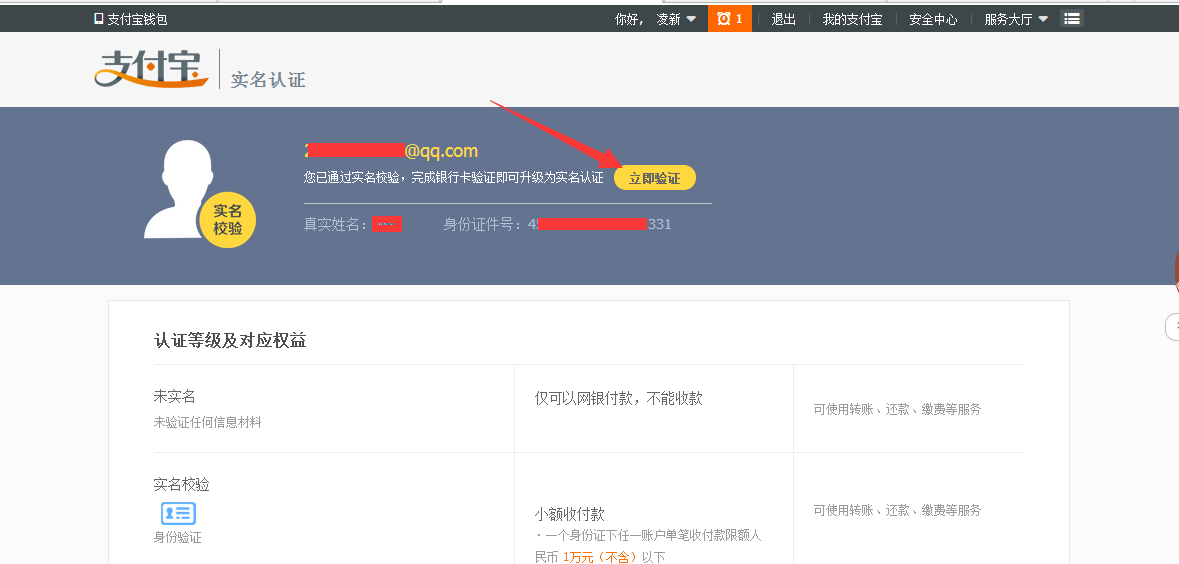Screen dimensions: 1179x564
Task: Click the 实名认证 header title
Action: point(268,80)
